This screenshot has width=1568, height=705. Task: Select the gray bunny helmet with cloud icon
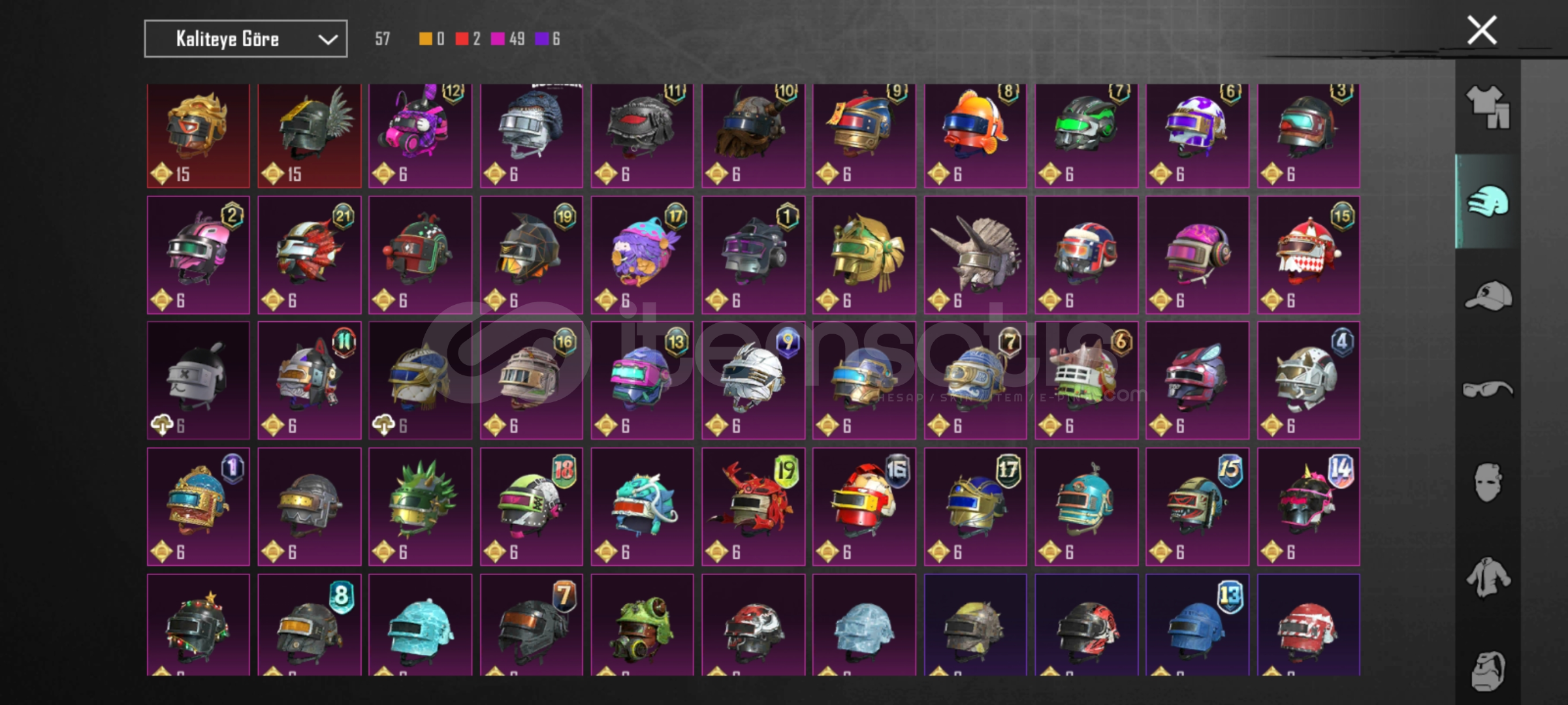199,380
